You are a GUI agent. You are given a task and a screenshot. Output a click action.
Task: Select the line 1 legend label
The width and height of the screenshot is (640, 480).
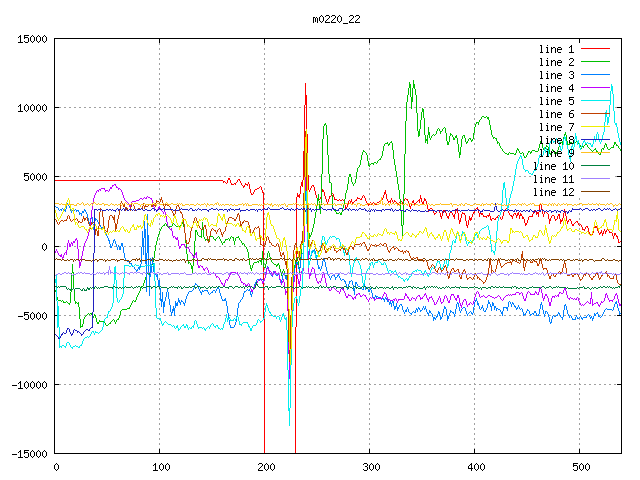[x=556, y=49]
